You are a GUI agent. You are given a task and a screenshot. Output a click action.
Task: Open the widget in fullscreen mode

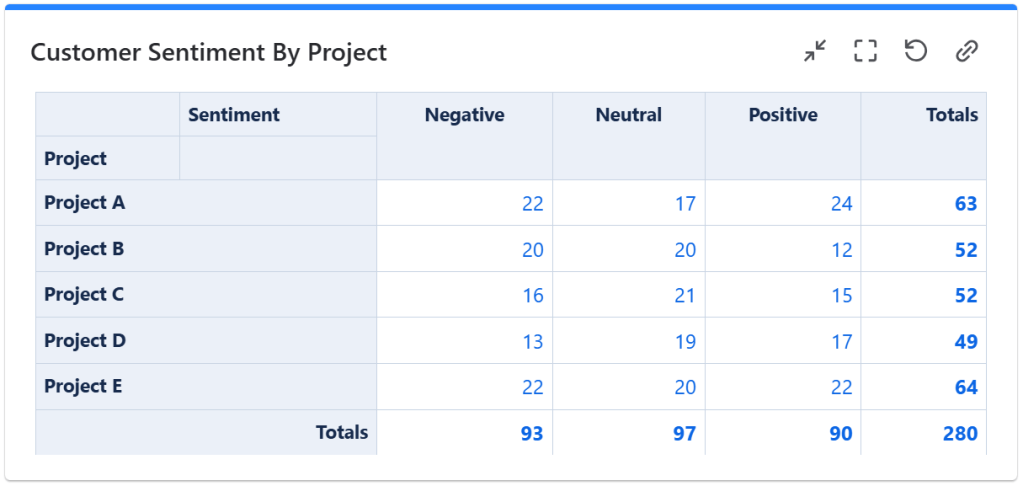tap(865, 51)
